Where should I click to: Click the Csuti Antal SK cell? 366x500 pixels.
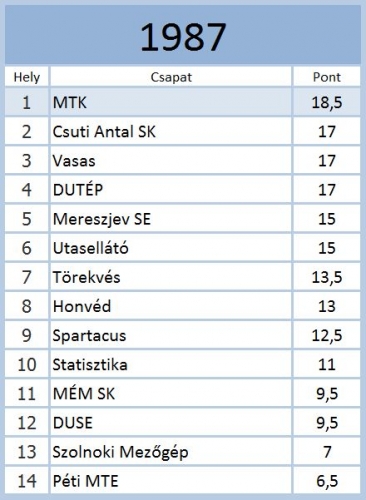click(171, 131)
